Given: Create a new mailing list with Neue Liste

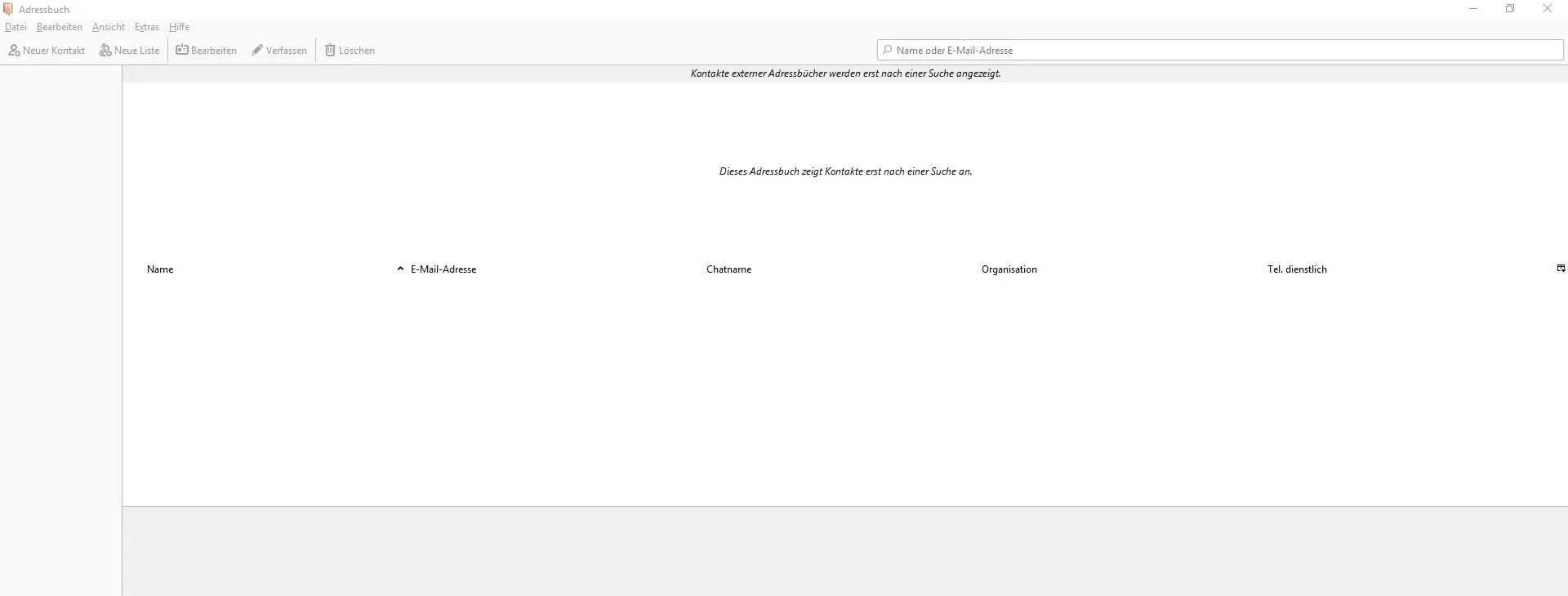Looking at the screenshot, I should coord(129,51).
